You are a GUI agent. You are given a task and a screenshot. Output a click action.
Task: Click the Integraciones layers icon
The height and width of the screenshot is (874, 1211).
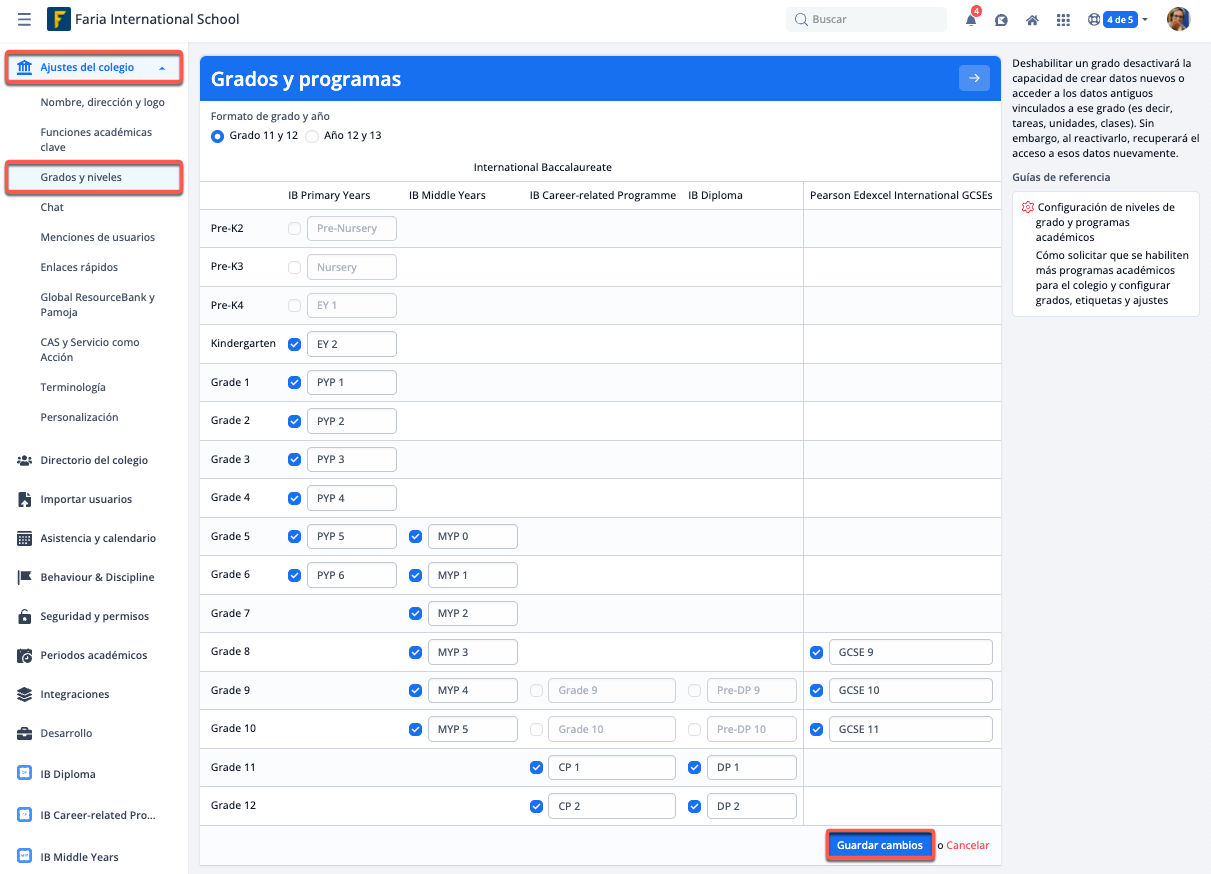point(25,694)
